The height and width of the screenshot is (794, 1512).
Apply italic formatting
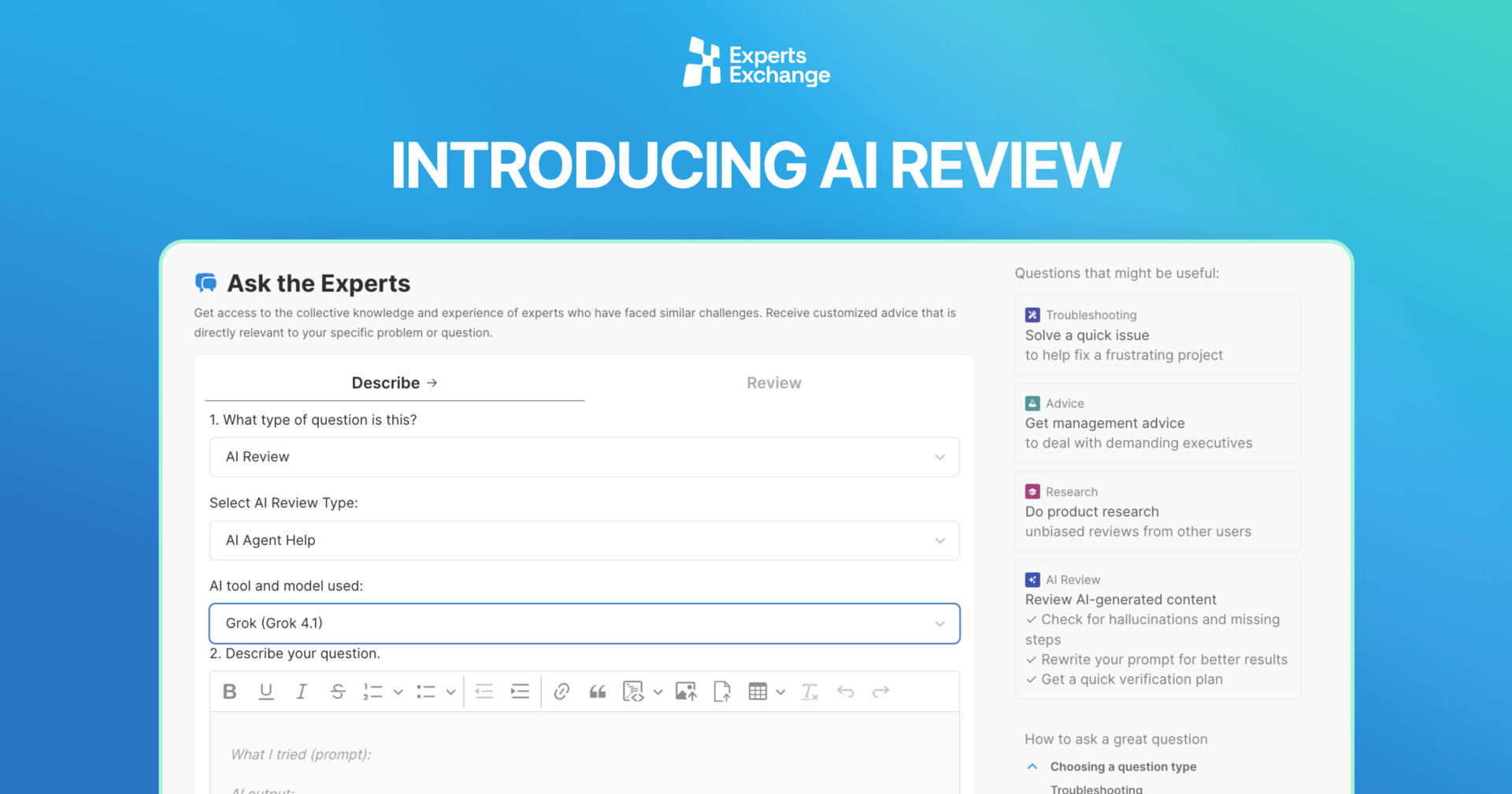click(302, 692)
